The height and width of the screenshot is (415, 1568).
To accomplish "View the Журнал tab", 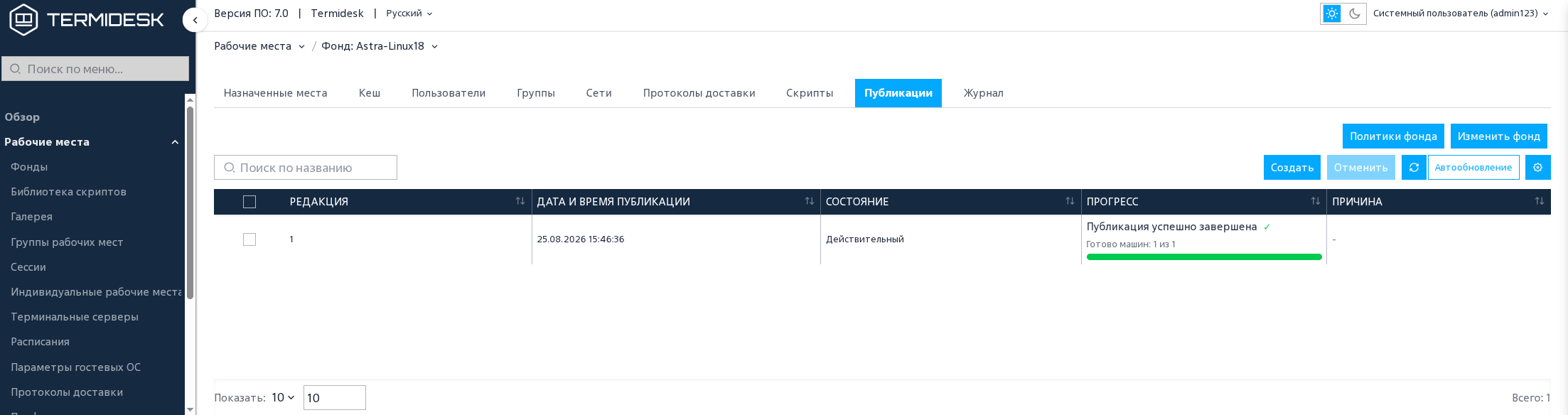I will click(984, 93).
